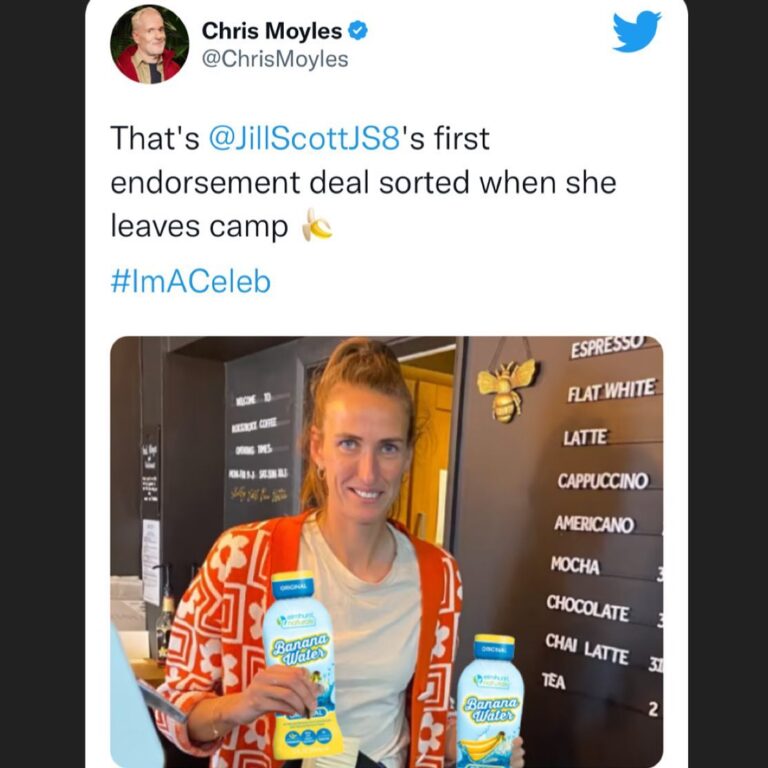Click the ESPRESSO text on menu board
This screenshot has height=768, width=768.
[x=606, y=346]
